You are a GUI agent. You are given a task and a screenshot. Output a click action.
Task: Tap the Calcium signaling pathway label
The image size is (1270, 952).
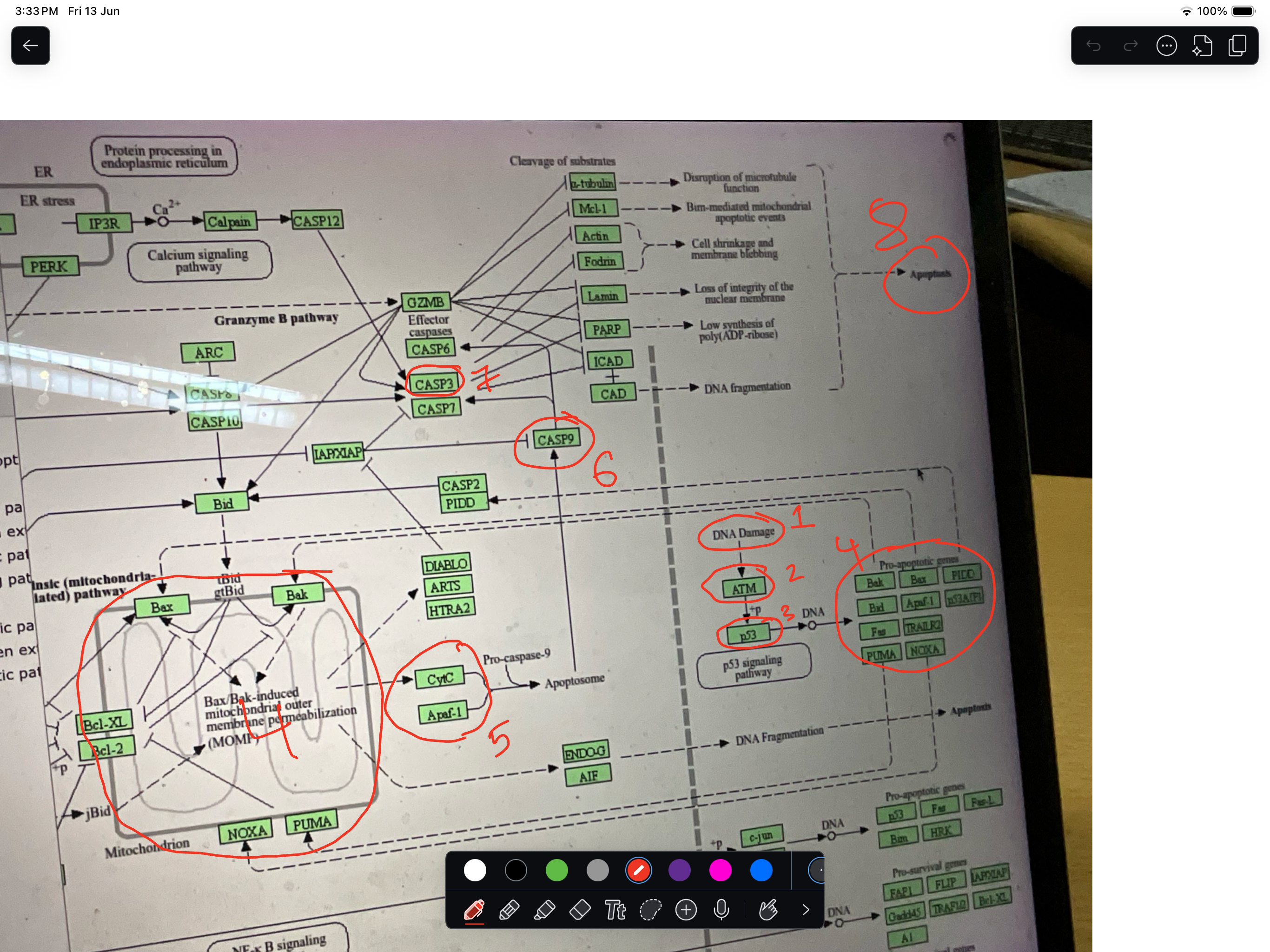point(198,260)
